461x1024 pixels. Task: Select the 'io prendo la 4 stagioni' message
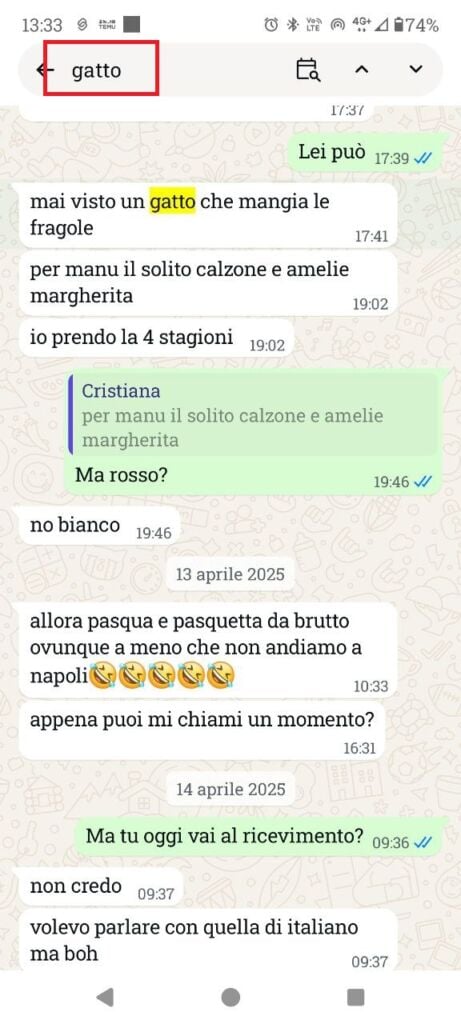click(x=156, y=338)
